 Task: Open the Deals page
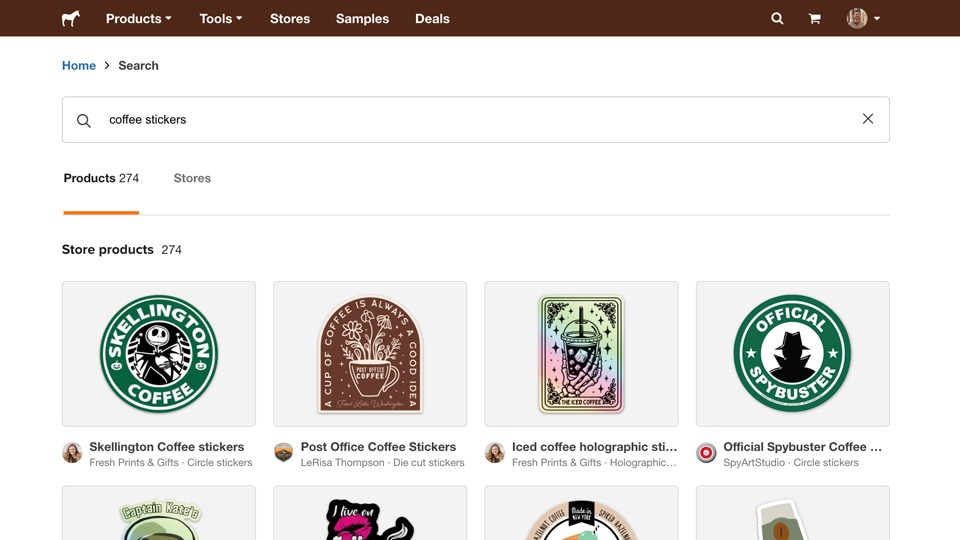coord(432,18)
